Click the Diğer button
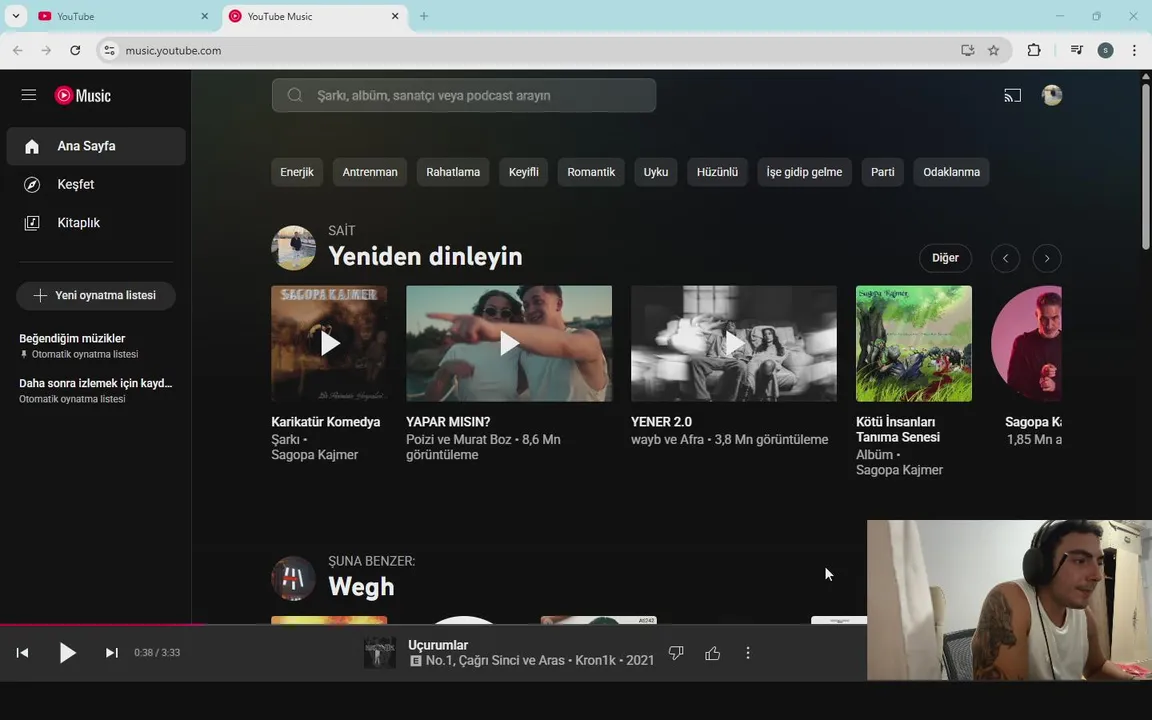This screenshot has width=1152, height=720. pyautogui.click(x=945, y=258)
